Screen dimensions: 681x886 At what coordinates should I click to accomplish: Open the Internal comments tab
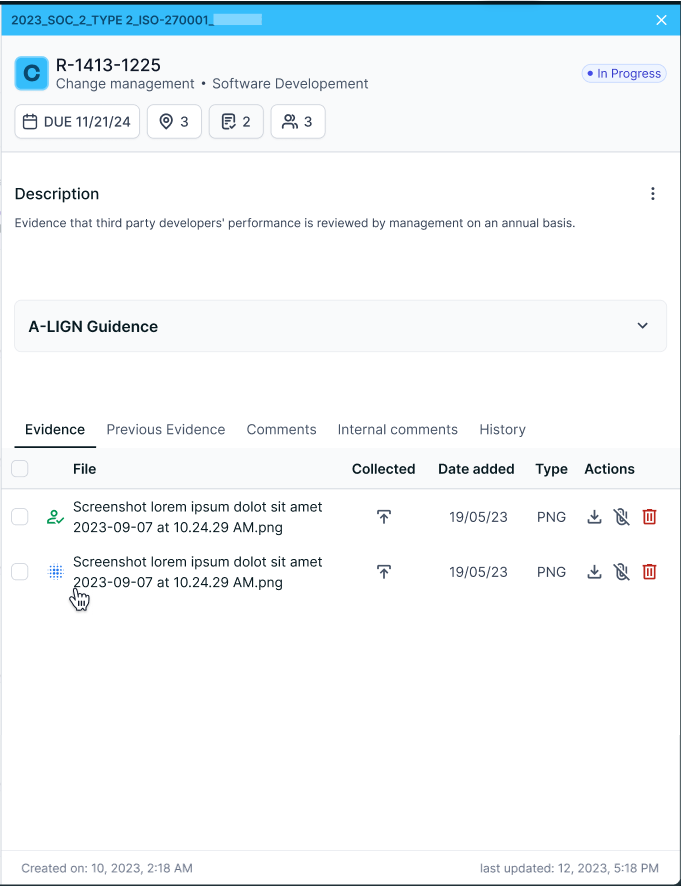coord(397,429)
